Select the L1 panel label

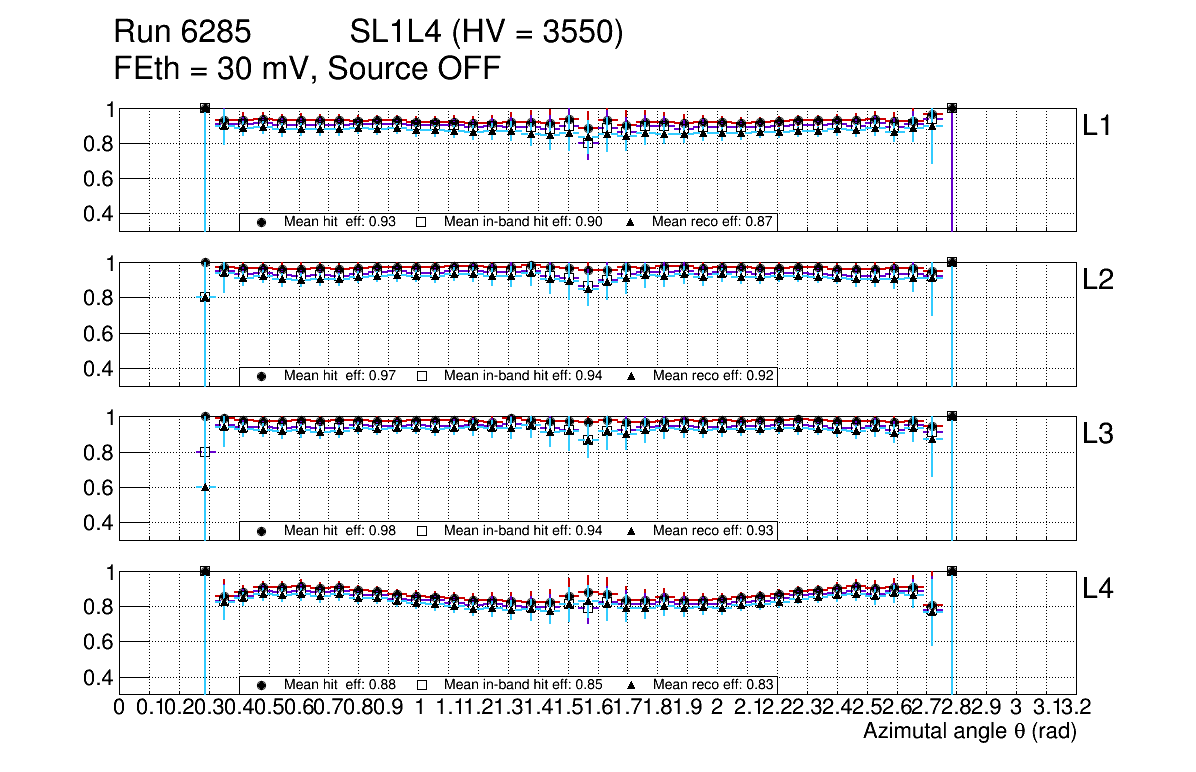[1100, 126]
